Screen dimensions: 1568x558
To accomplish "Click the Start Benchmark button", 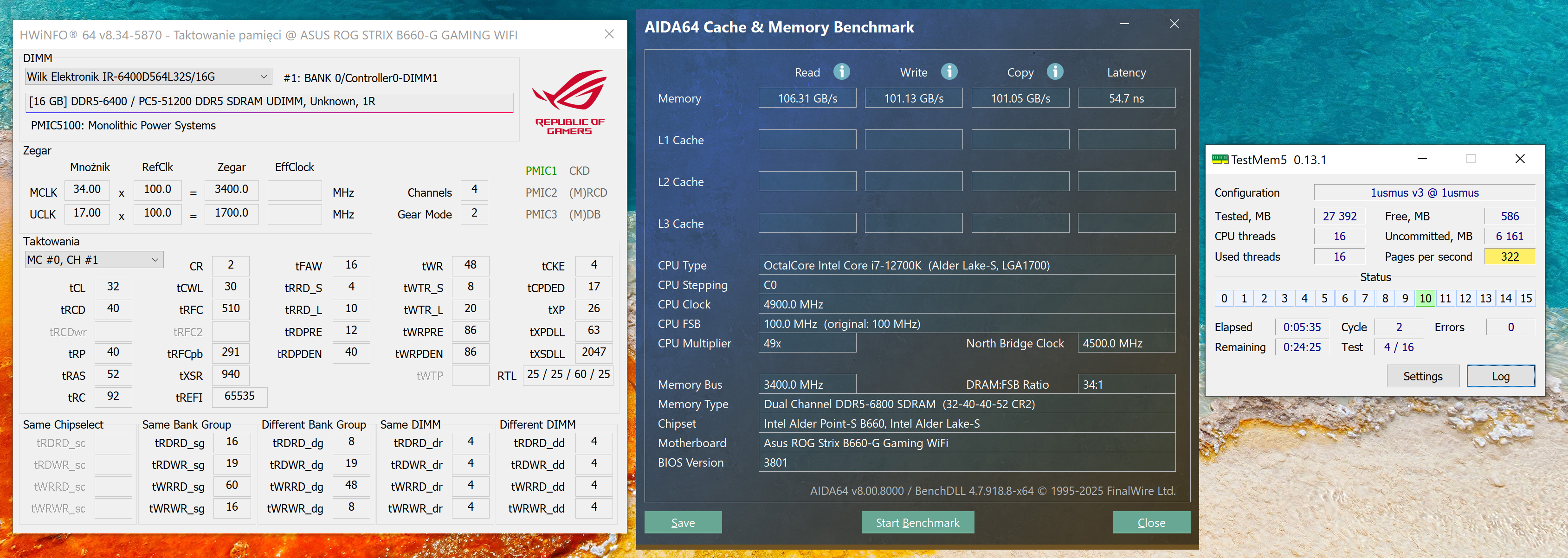I will [x=916, y=522].
